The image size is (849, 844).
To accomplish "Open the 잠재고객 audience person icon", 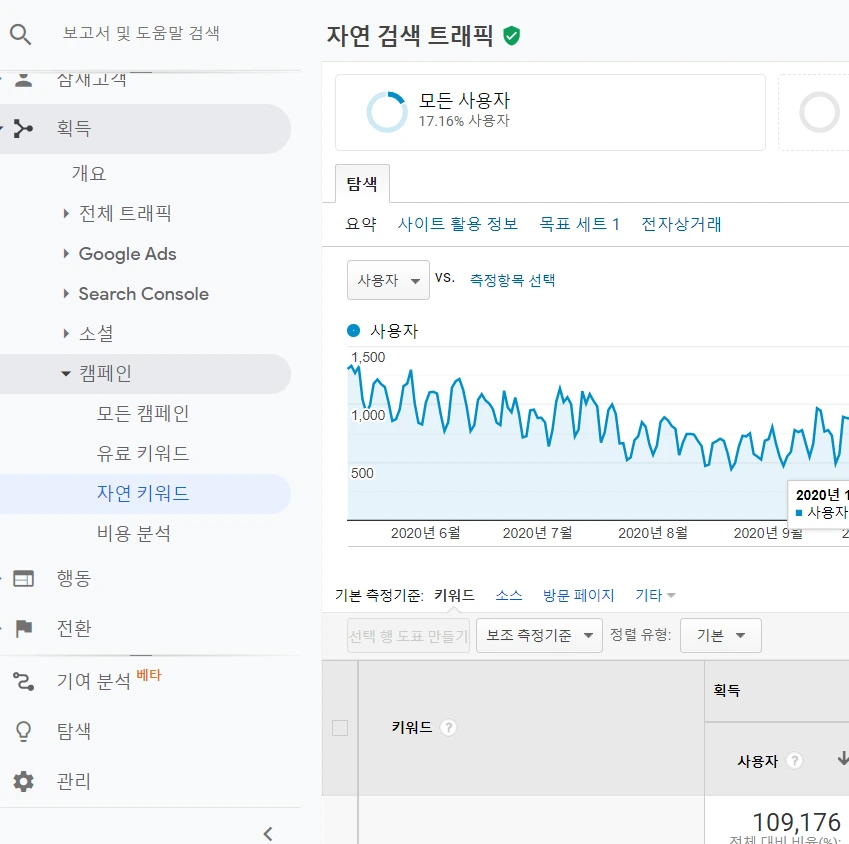I will (23, 80).
